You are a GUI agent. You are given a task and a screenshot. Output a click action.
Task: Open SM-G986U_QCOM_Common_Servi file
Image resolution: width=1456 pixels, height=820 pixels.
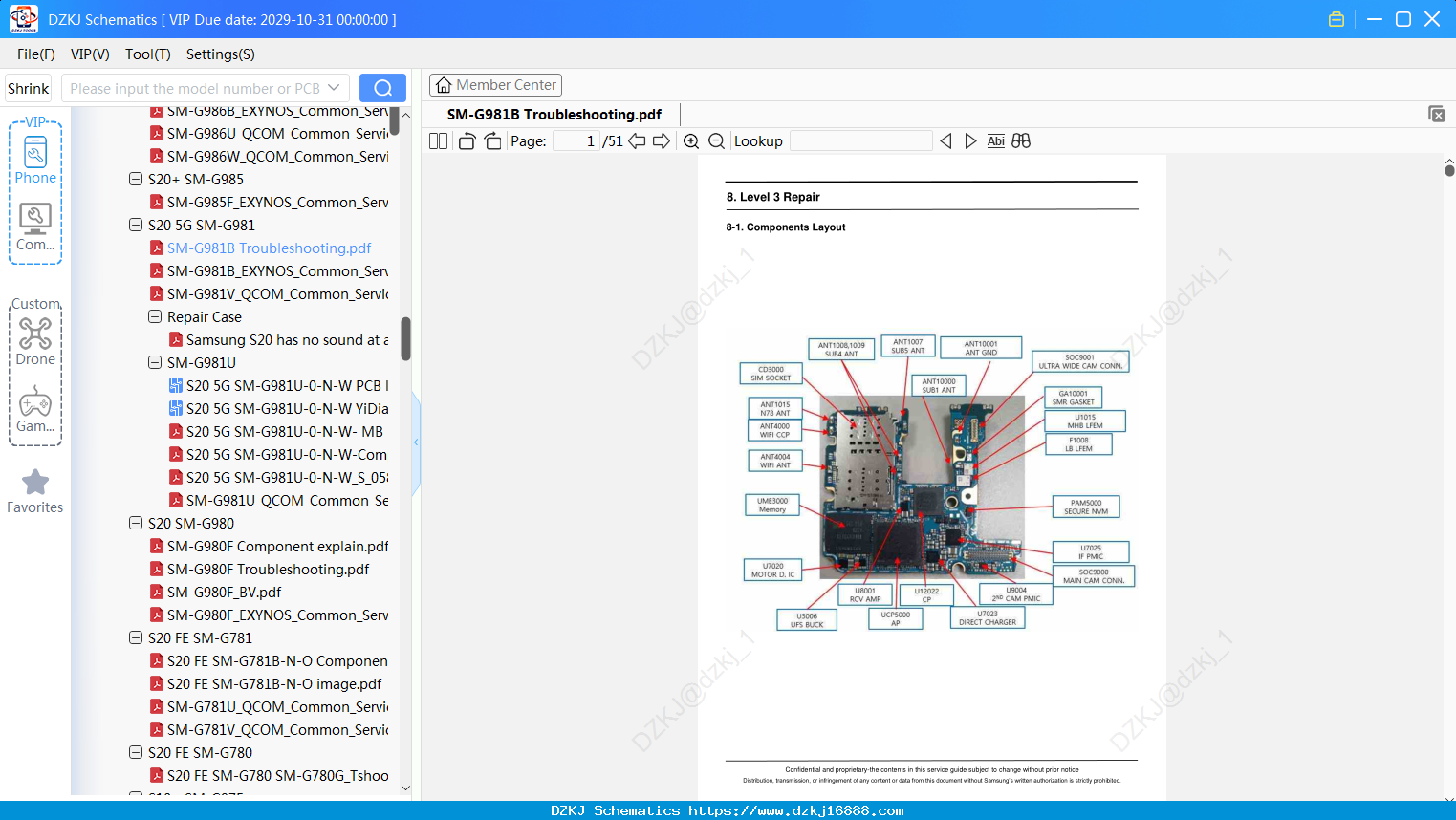tap(269, 134)
